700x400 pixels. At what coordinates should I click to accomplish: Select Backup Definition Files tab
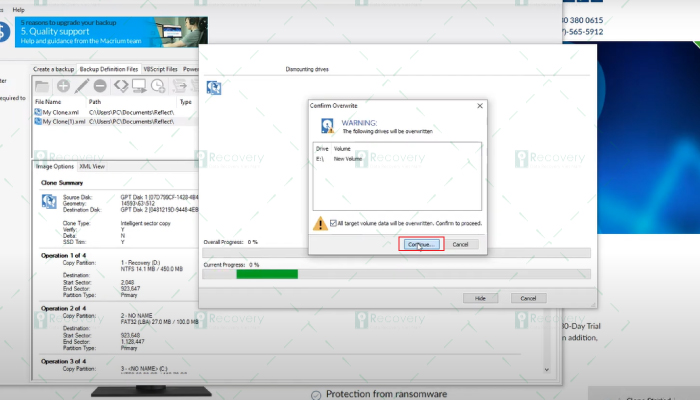108,69
